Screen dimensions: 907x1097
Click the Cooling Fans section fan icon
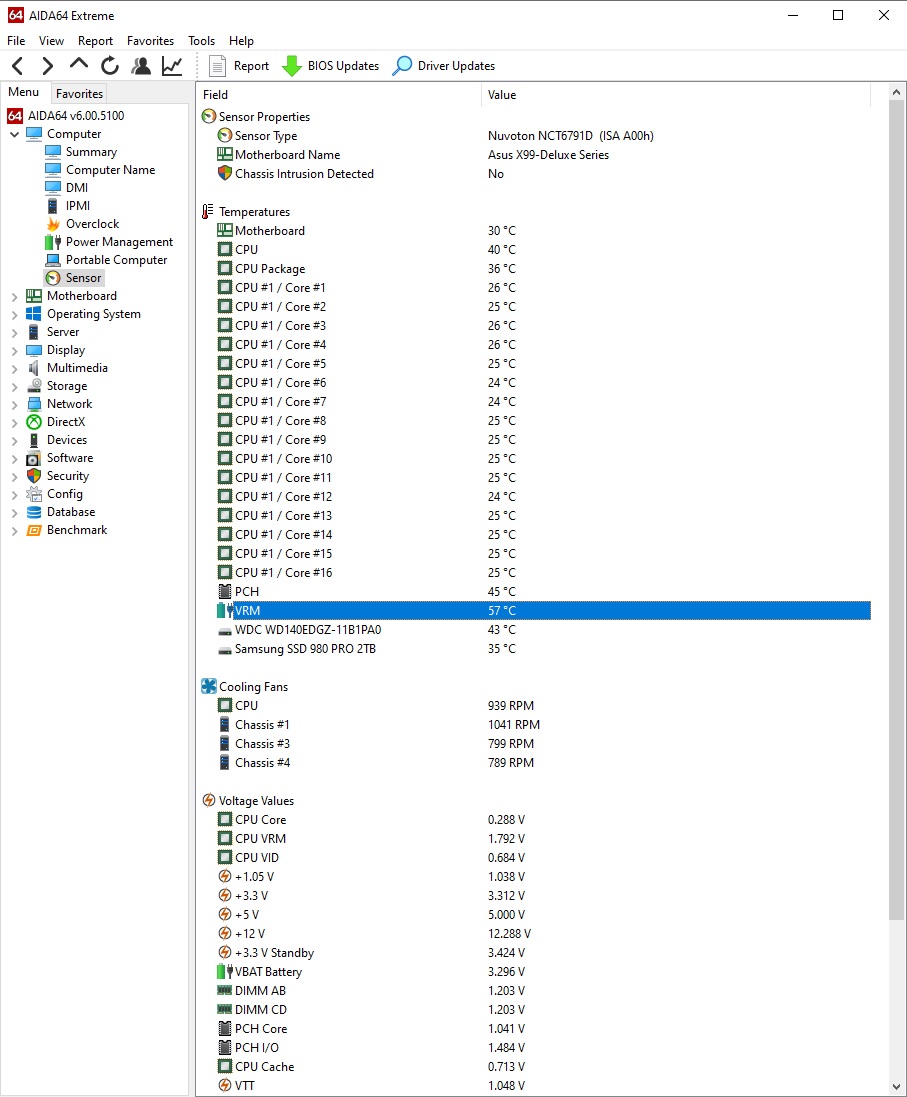[x=209, y=686]
